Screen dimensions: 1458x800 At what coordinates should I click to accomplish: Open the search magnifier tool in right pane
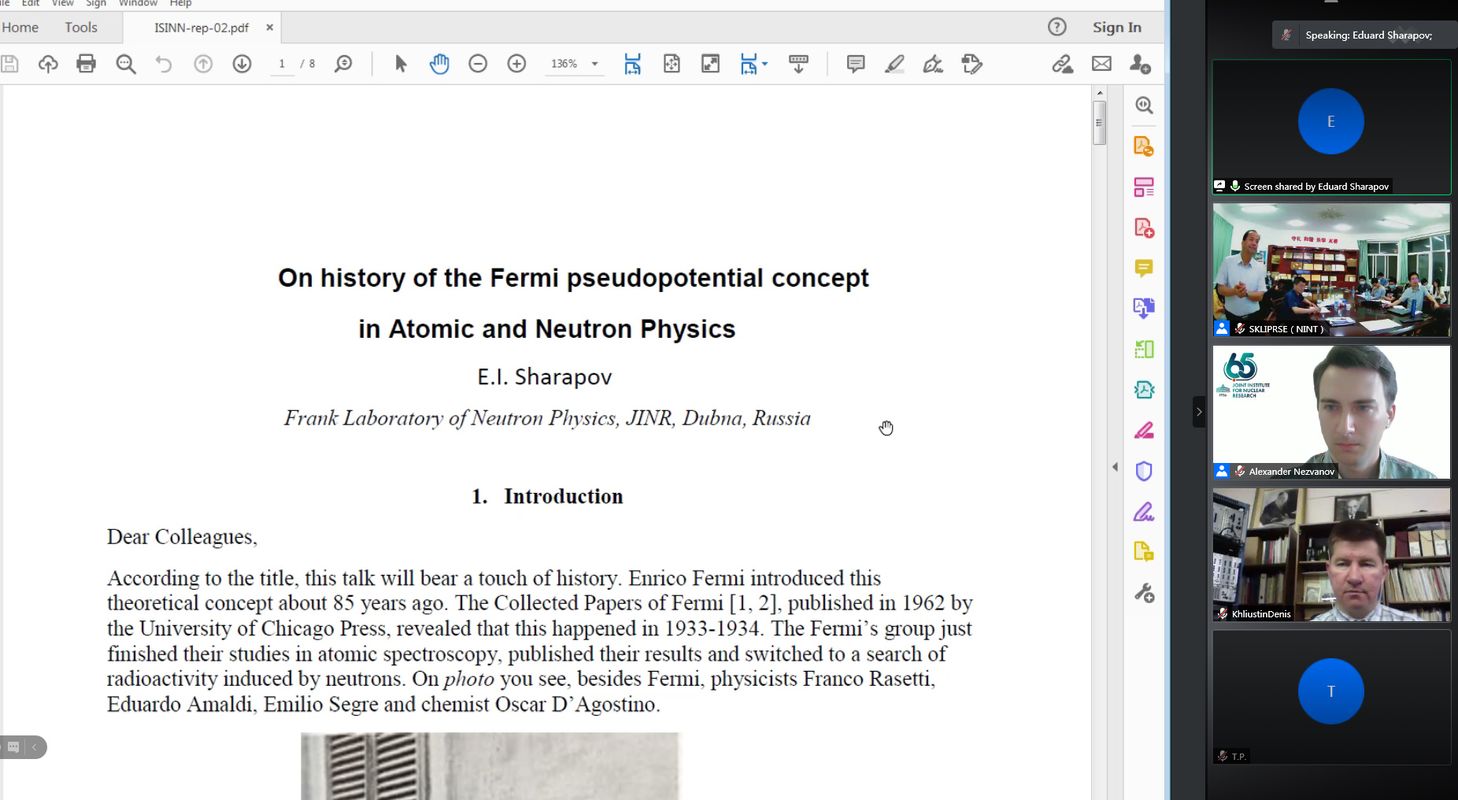1144,105
